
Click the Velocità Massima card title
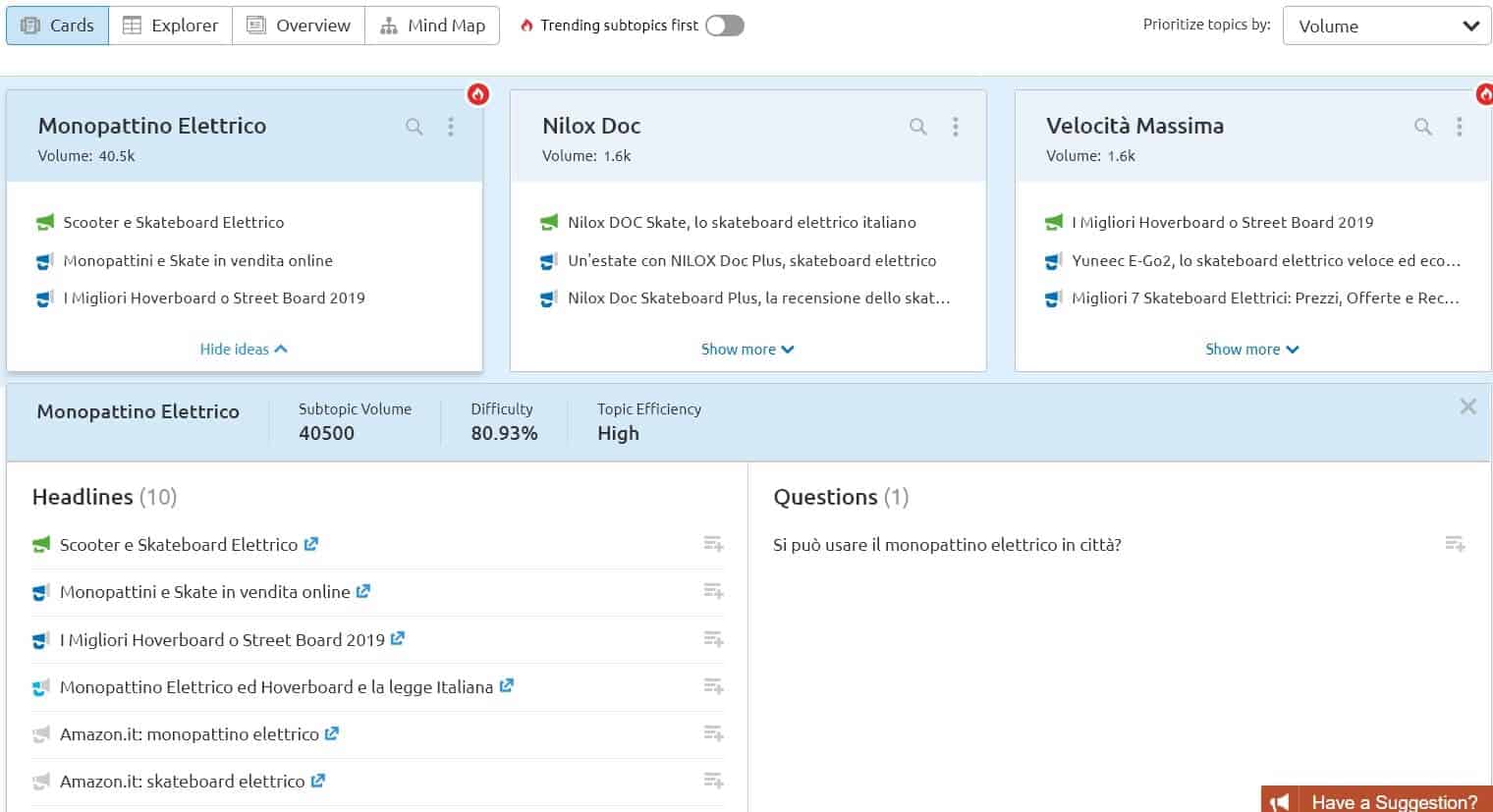1134,126
